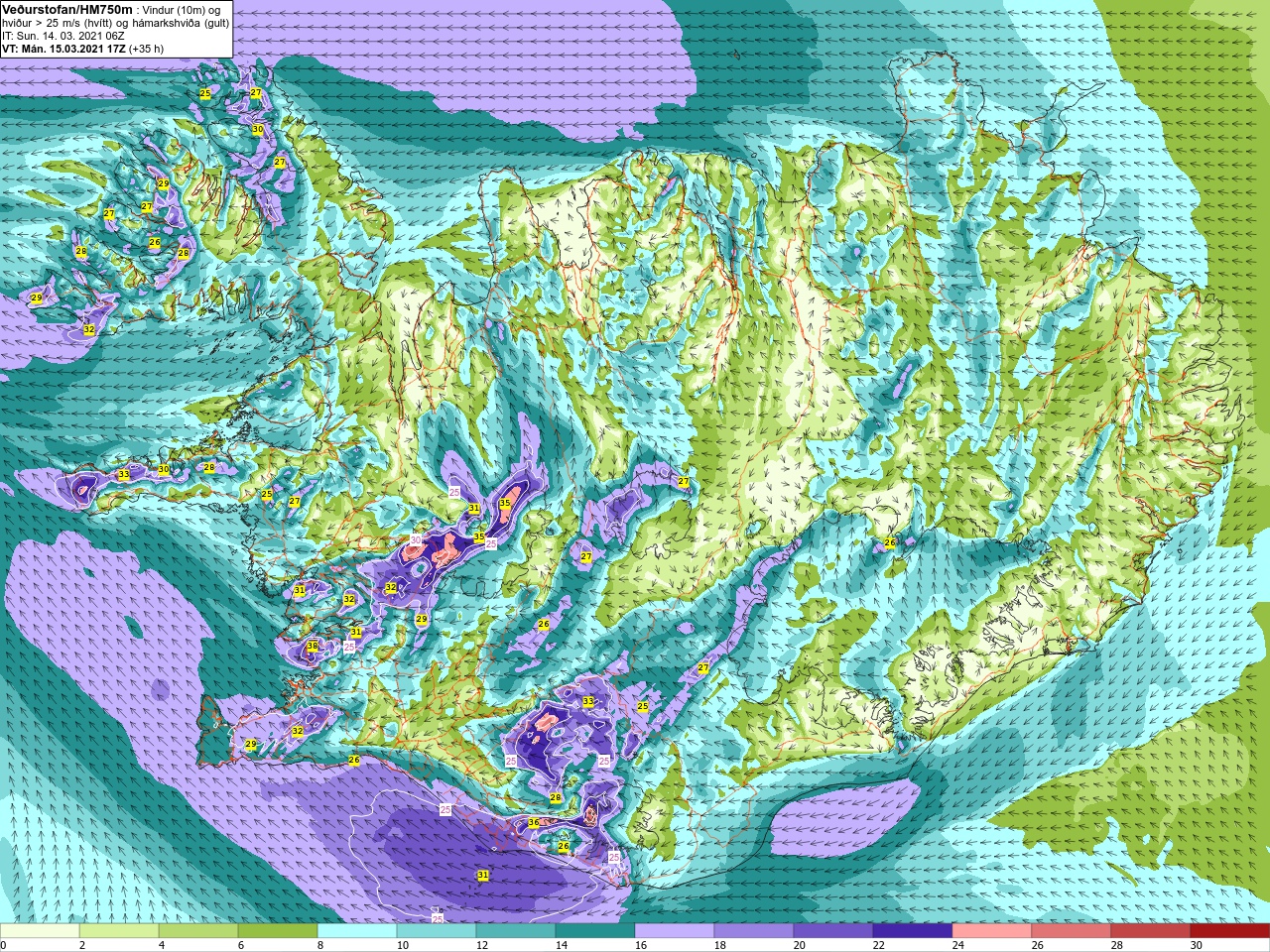Click the yellow '38' max gust label

tap(313, 647)
